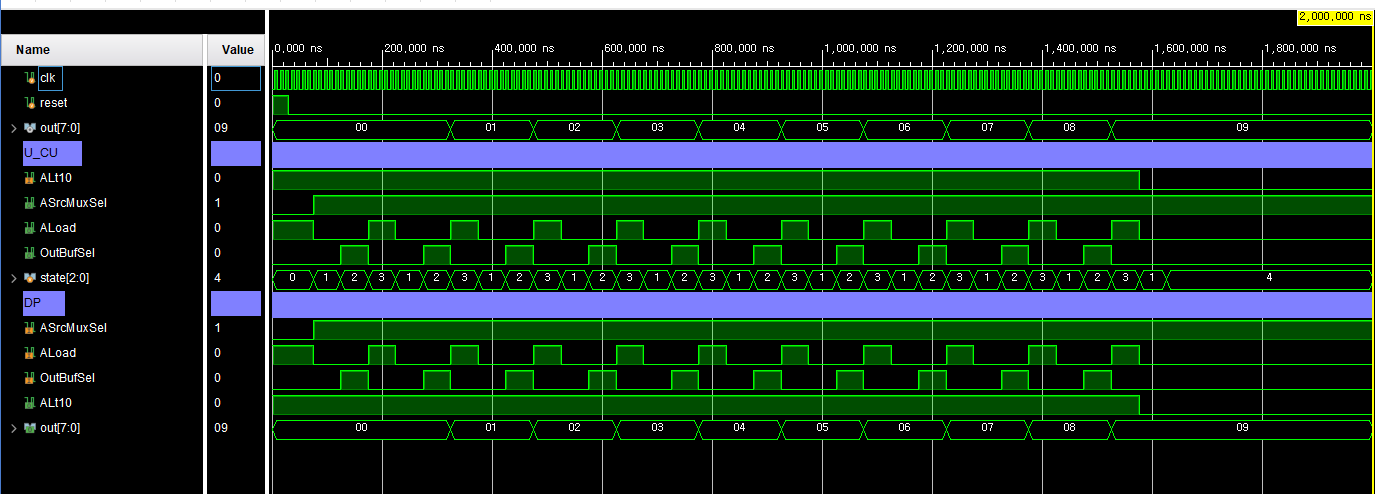
Task: Click segment 00 in out[7:0] waveform above U_CU
Action: coord(362,128)
